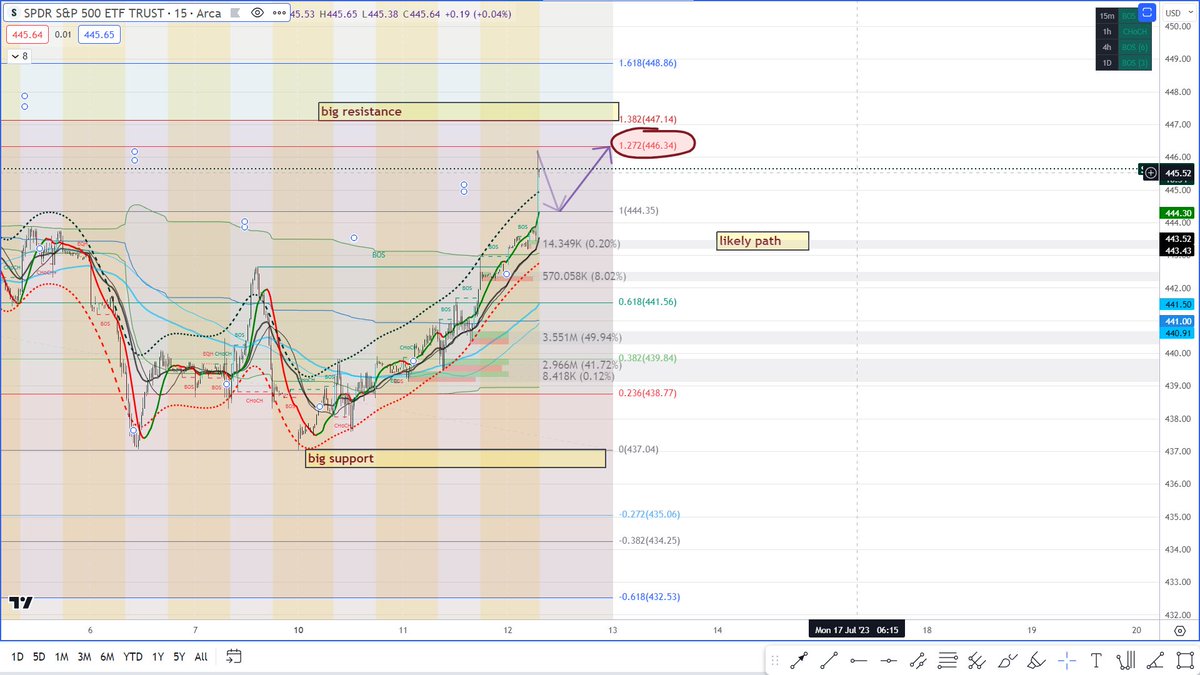Click the 1.382(447.14) Fib label
This screenshot has height=675, width=1200.
pyautogui.click(x=650, y=118)
